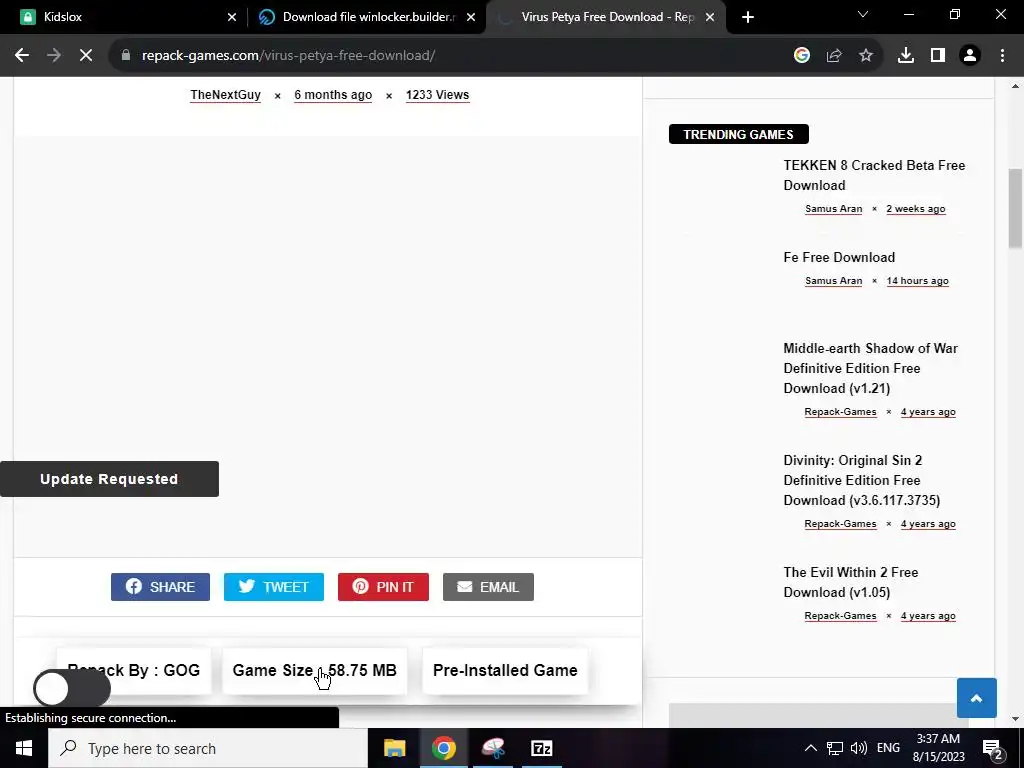Share this page icon
Viewport: 1024px width, 768px height.
pyautogui.click(x=834, y=56)
